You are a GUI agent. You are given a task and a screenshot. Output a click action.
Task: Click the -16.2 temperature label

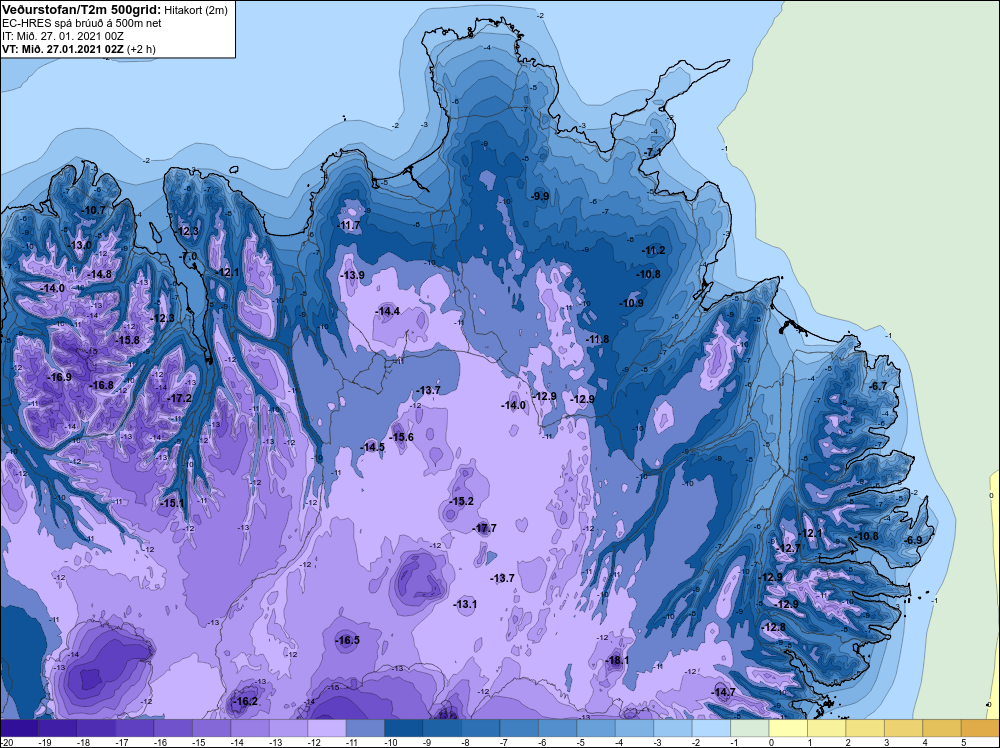[x=246, y=701]
